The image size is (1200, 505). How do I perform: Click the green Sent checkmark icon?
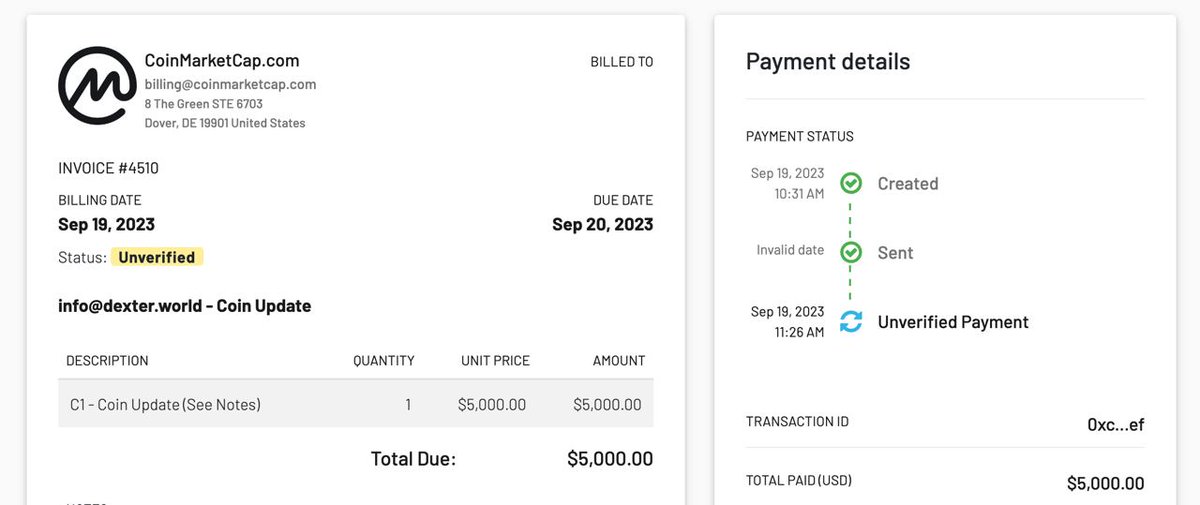coord(851,252)
